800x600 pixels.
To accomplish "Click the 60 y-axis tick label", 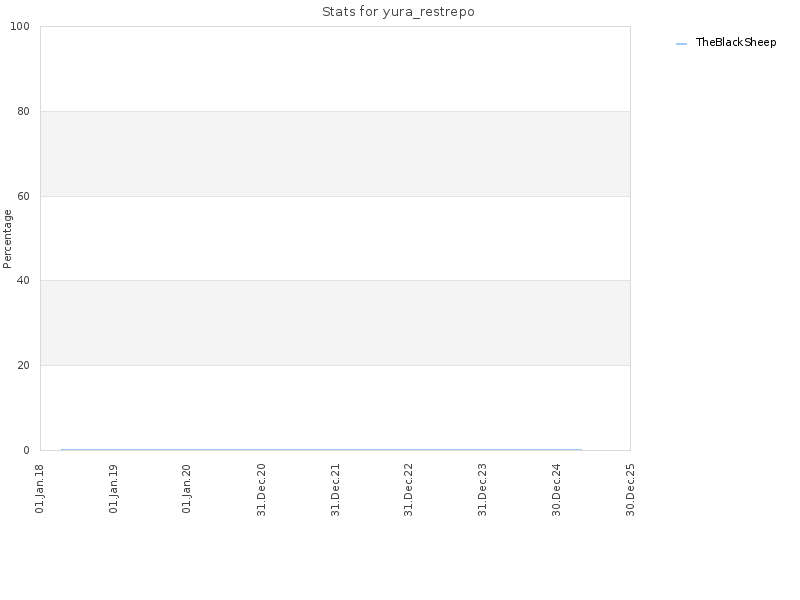I will (23, 196).
